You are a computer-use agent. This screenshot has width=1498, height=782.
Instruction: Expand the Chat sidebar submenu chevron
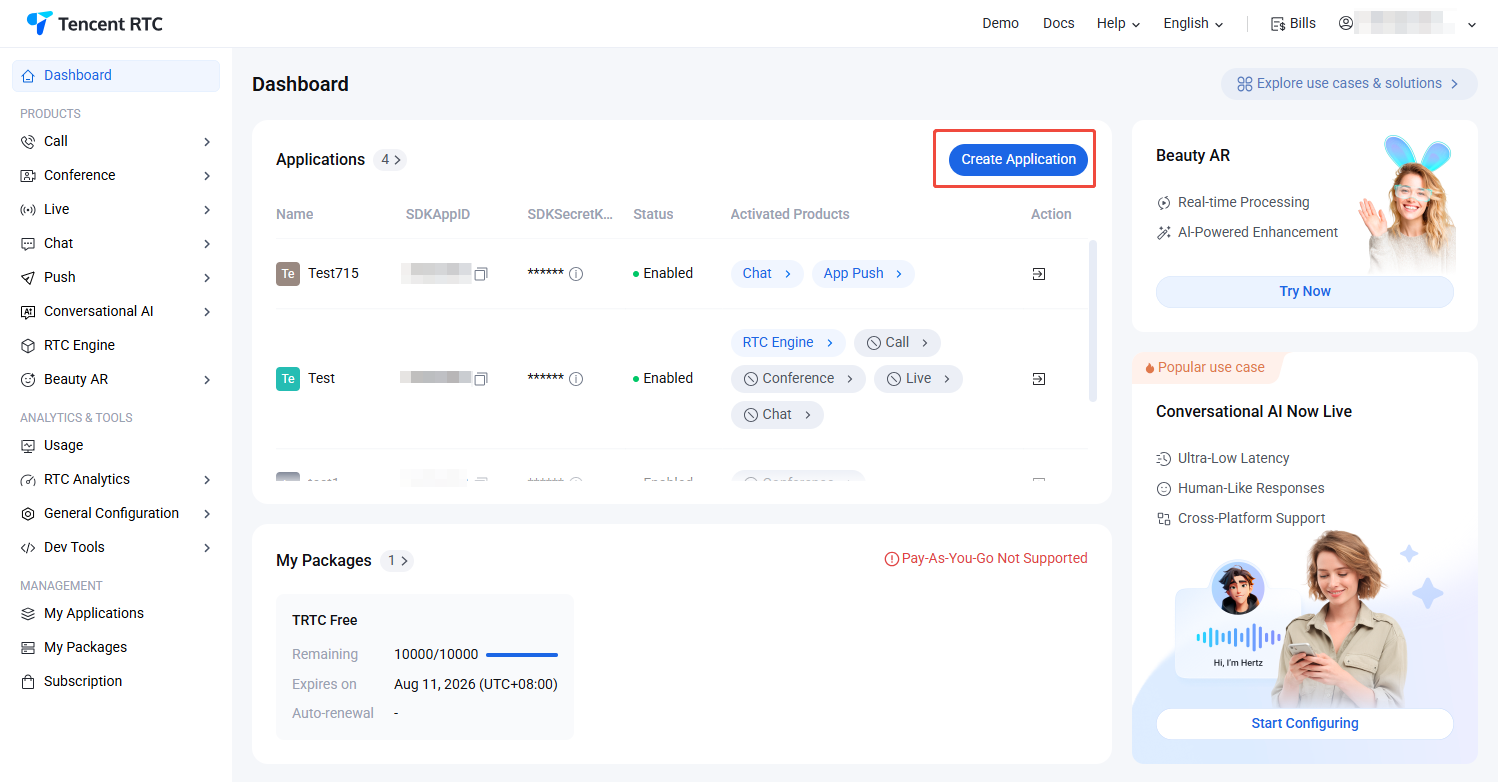click(207, 244)
